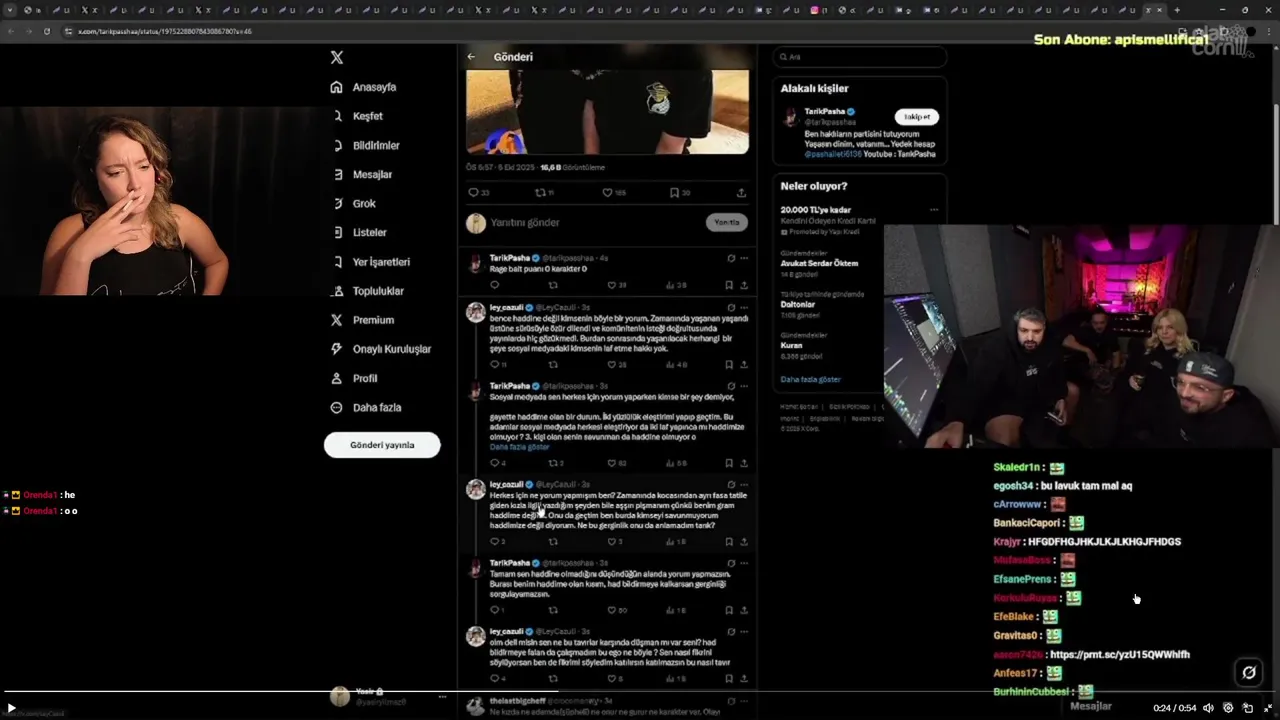
Task: Open Bildirimler notifications
Action: 365,145
